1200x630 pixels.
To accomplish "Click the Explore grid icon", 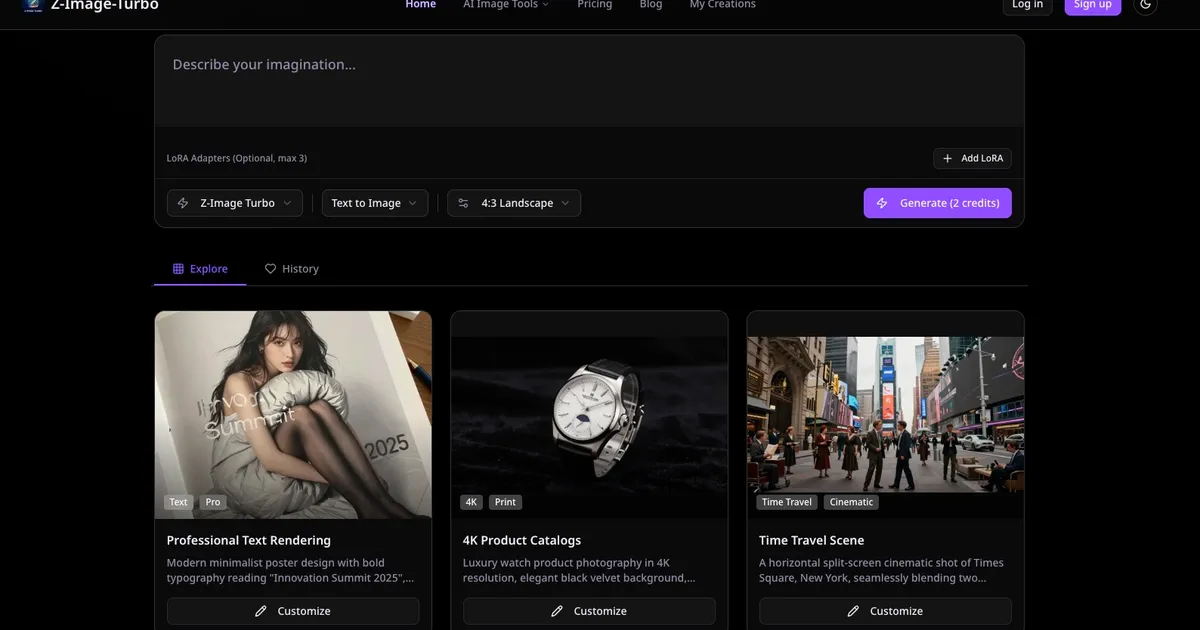I will pos(178,269).
